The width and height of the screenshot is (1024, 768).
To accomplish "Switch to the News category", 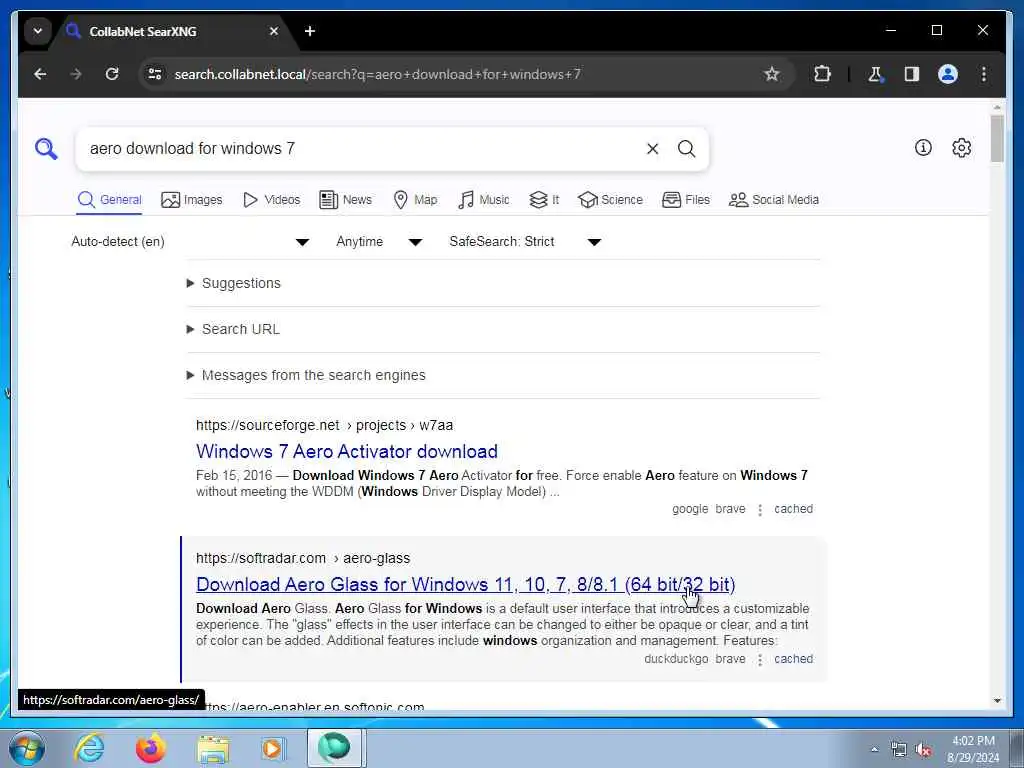I will click(x=345, y=200).
